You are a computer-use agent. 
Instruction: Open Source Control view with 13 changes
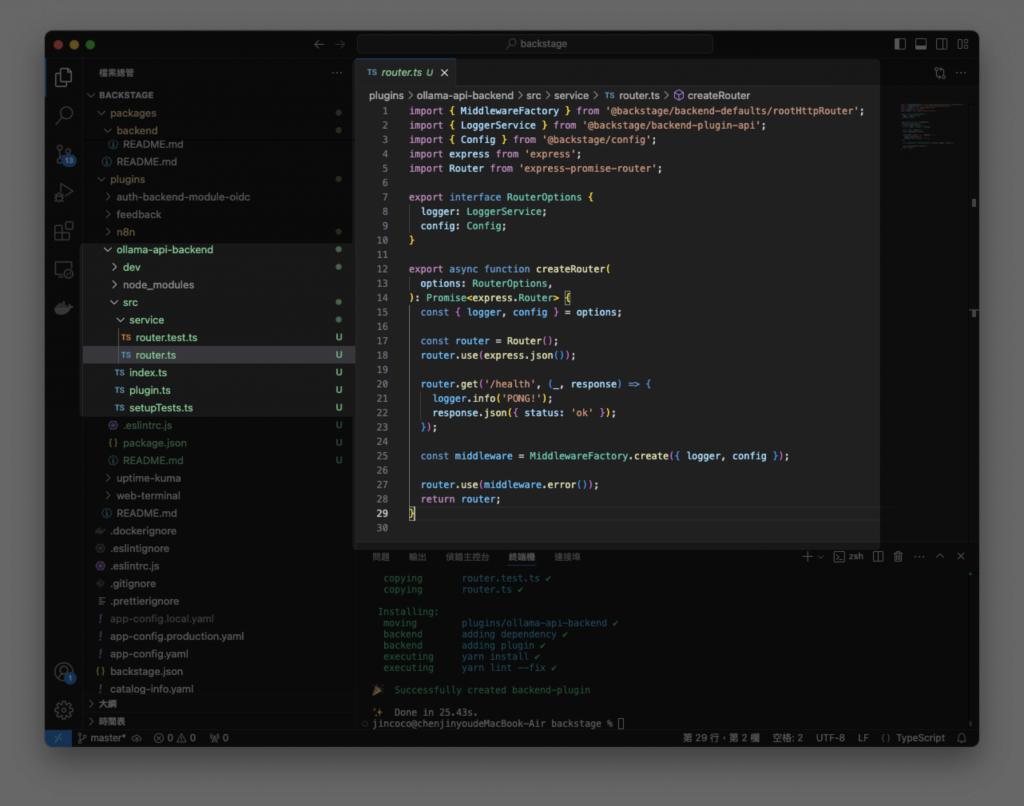coord(64,154)
